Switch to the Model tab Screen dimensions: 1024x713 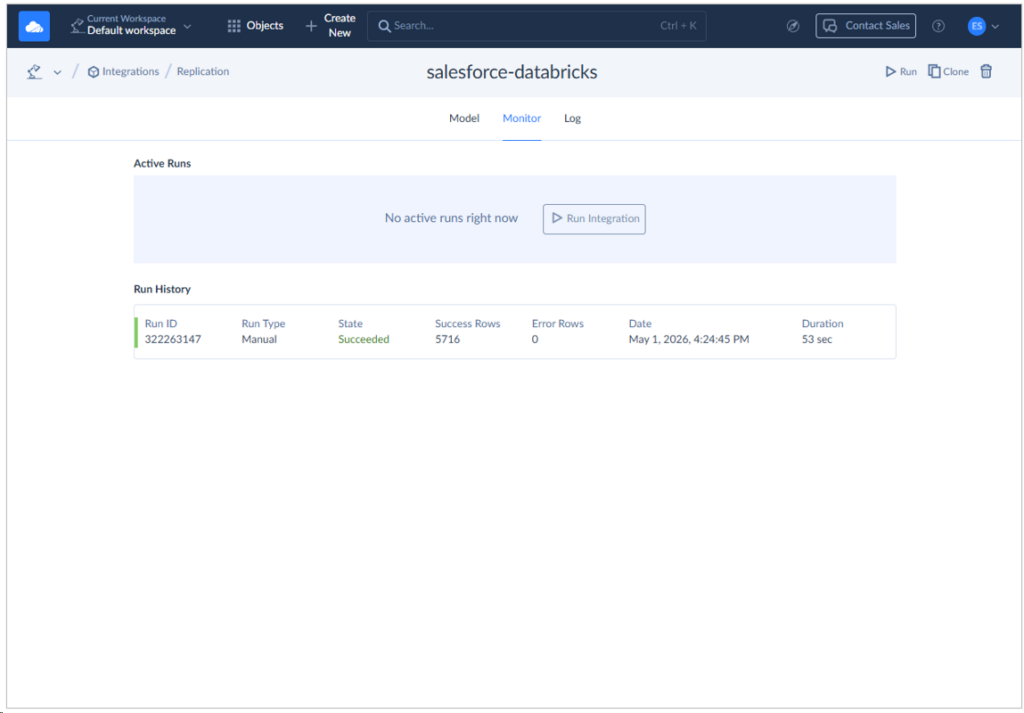click(464, 118)
